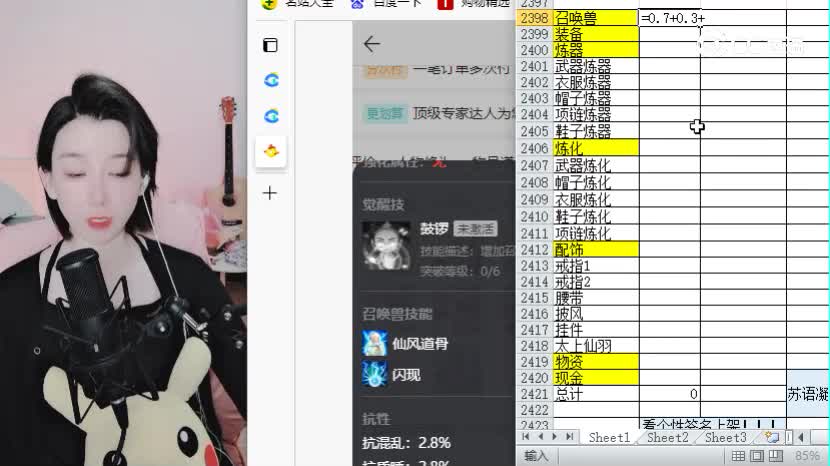Screen dimensions: 830x466
Task: Switch to Sheet1 tab
Action: (609, 437)
